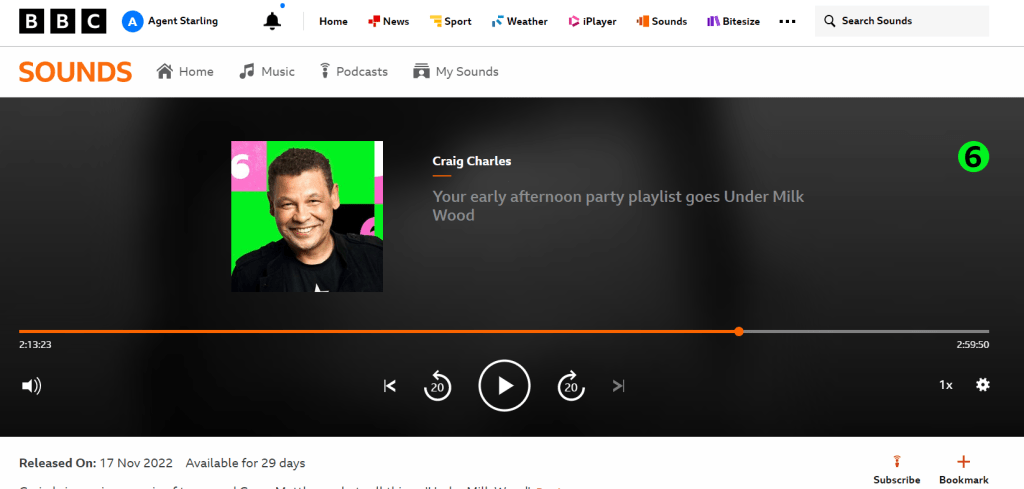
Task: Rewind 20 seconds
Action: [x=438, y=386]
